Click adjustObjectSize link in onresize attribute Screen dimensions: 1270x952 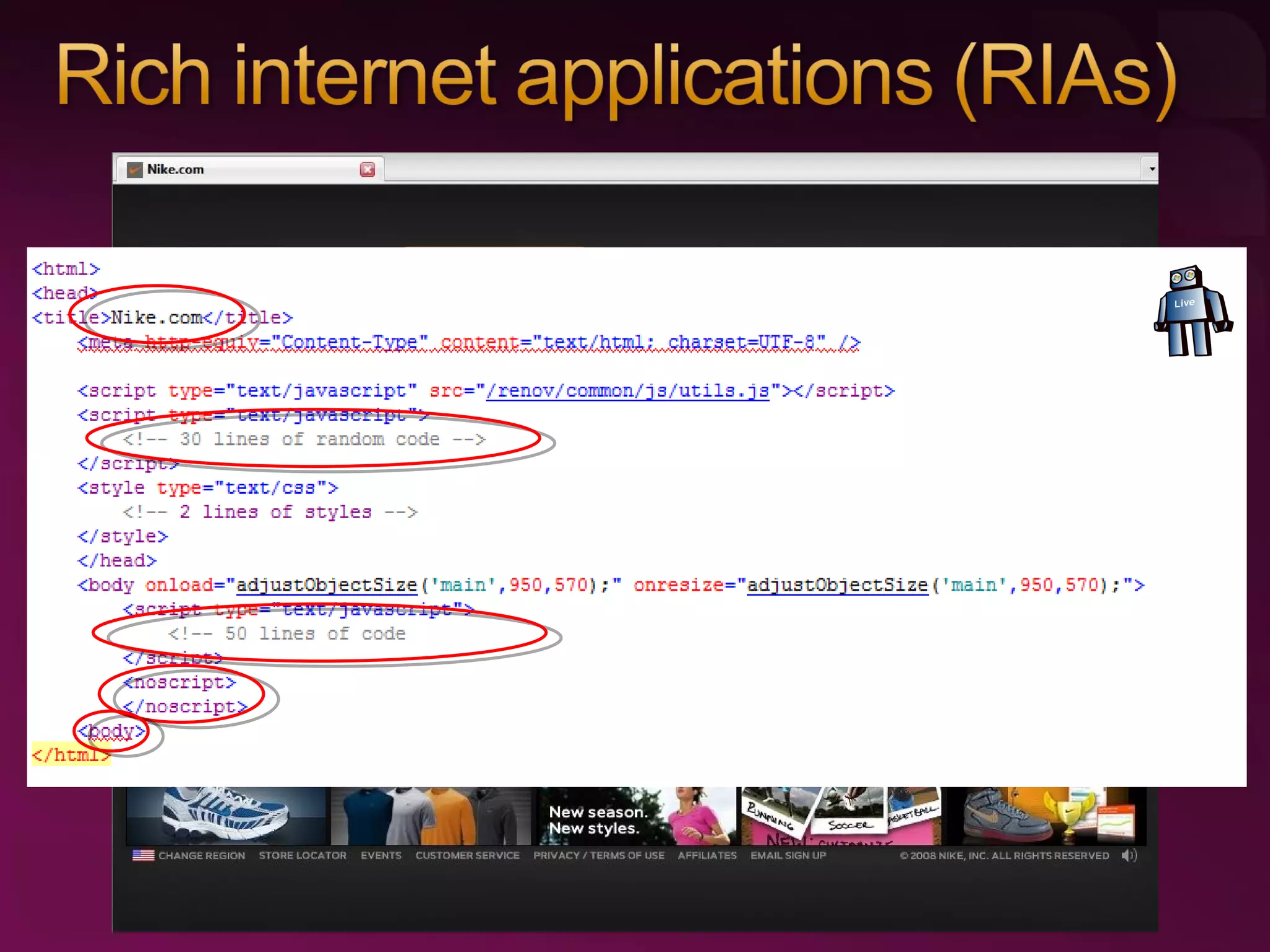[837, 585]
